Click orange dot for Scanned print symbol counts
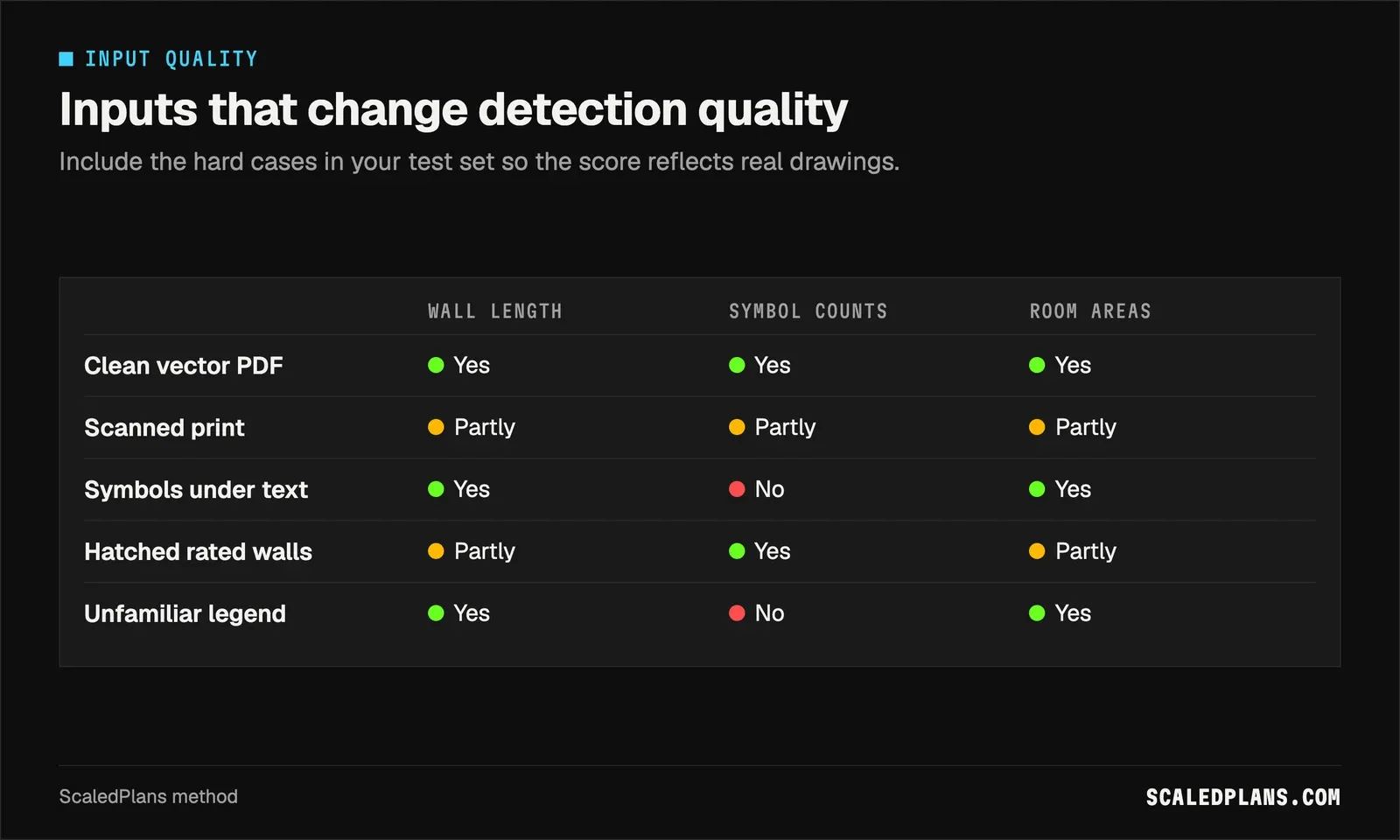 [737, 427]
